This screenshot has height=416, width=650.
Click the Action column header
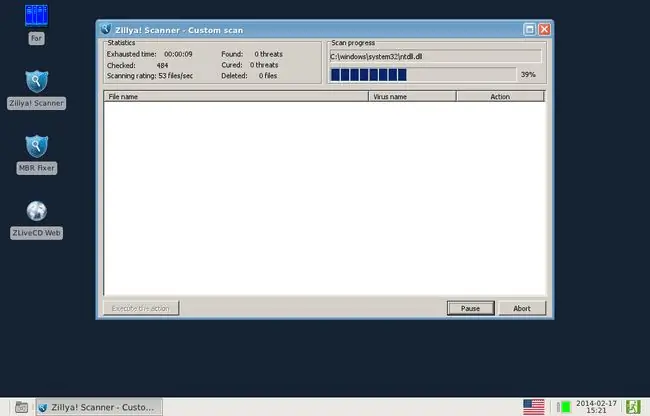click(x=500, y=97)
